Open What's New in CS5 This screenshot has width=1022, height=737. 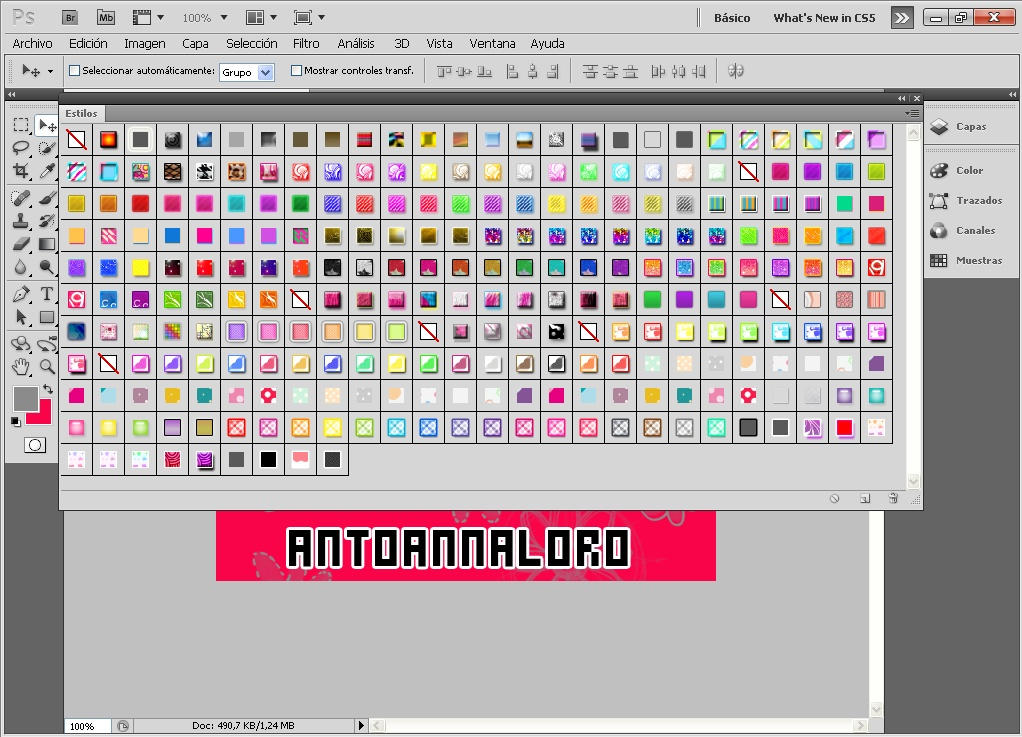point(824,17)
